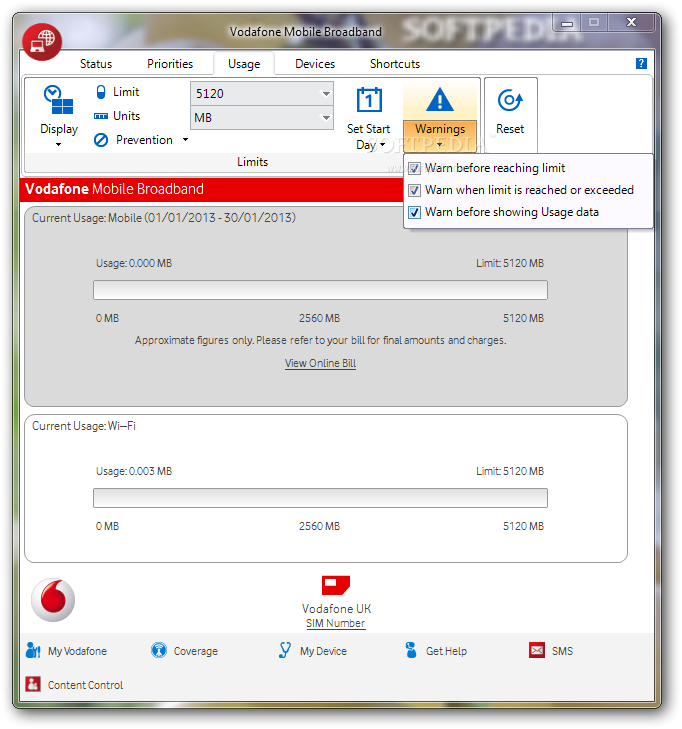
Task: Click the My Vodafone icon
Action: click(x=33, y=650)
